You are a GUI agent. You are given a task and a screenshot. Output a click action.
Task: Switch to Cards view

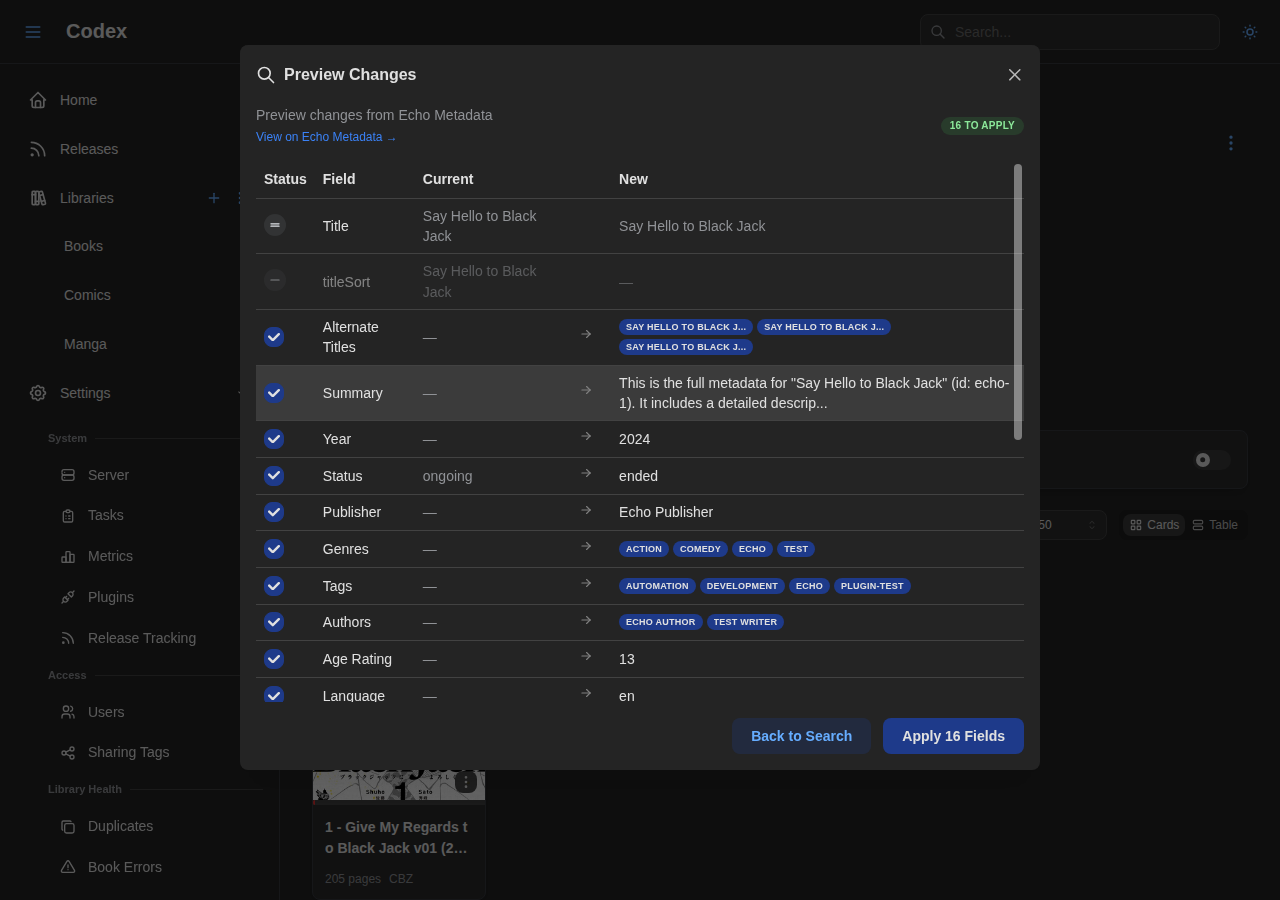[1154, 525]
